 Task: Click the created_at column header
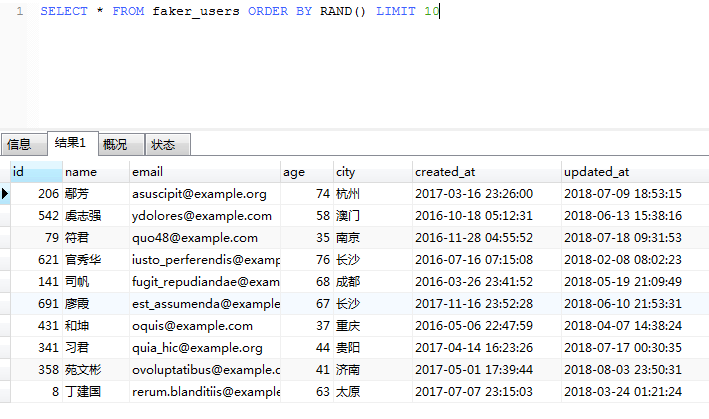click(487, 172)
